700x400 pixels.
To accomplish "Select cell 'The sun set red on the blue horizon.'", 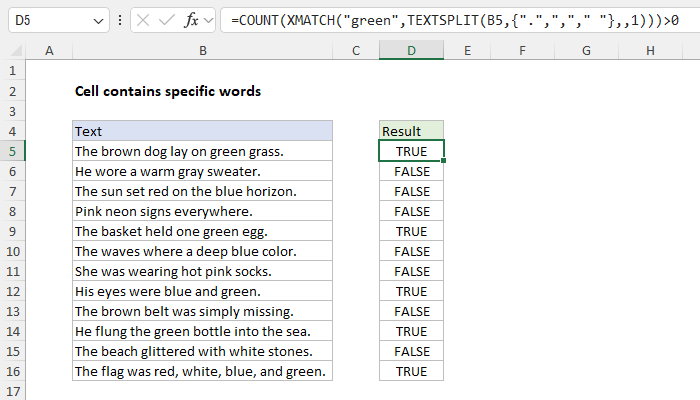I will (x=203, y=192).
